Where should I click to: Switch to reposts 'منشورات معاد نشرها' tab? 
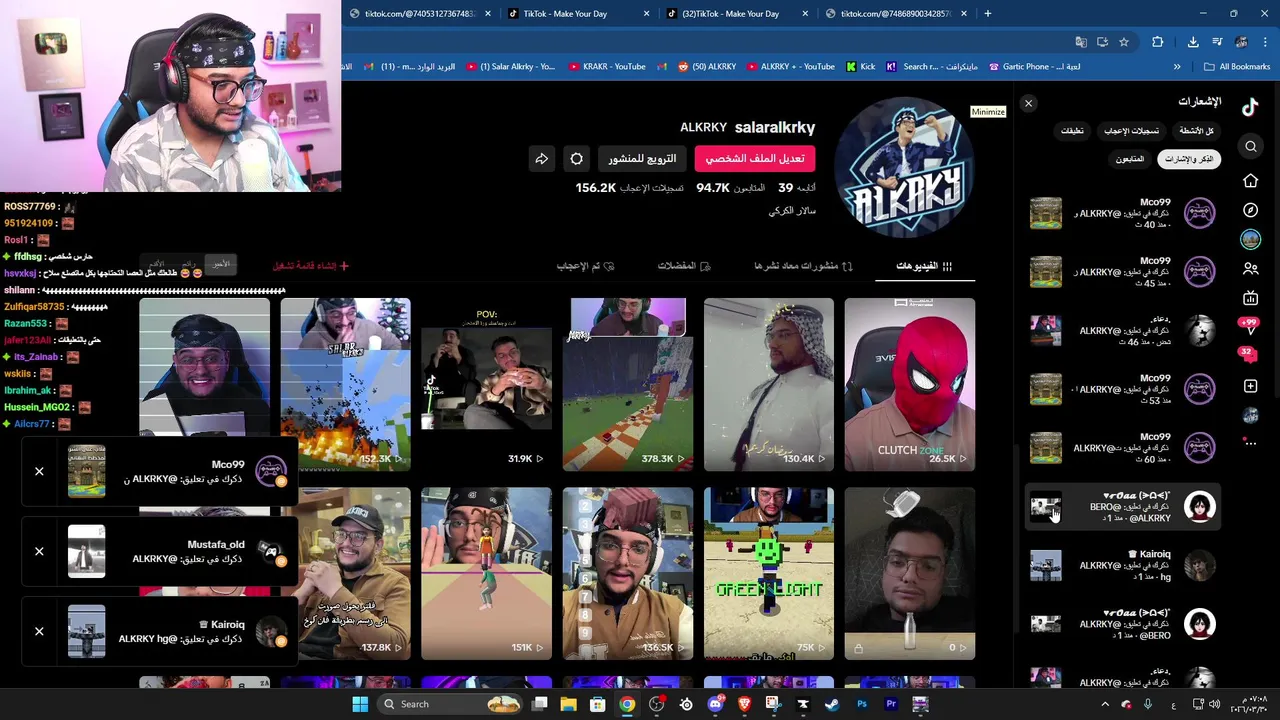(x=803, y=266)
